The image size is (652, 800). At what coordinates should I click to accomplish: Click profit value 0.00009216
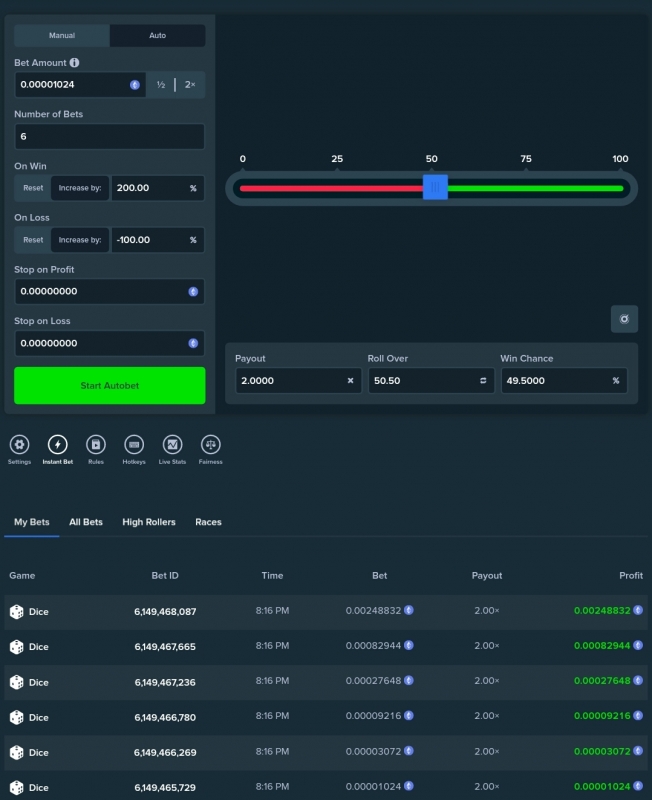[x=602, y=716]
